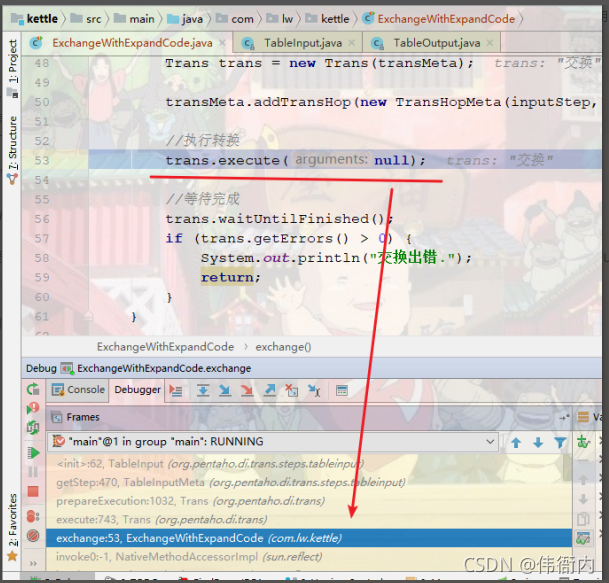
Task: Click the star icon under Favorites
Action: [x=12, y=556]
